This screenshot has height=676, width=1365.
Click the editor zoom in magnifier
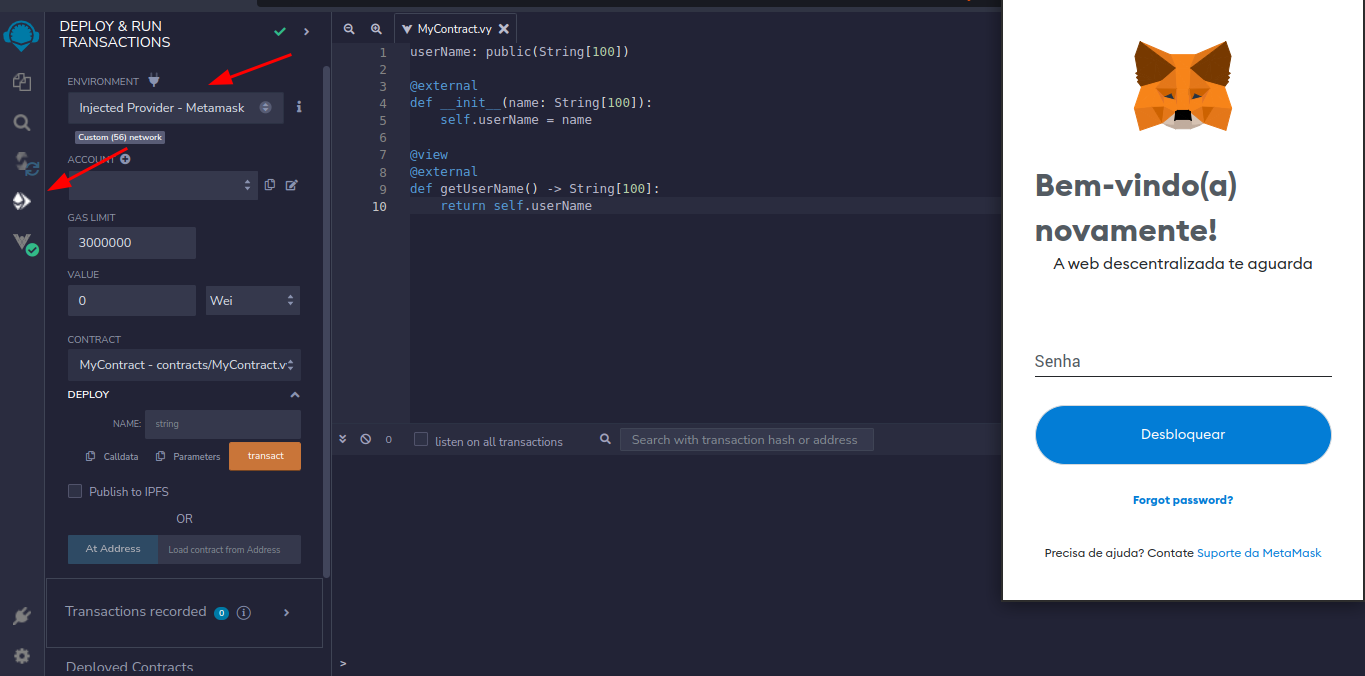click(376, 30)
